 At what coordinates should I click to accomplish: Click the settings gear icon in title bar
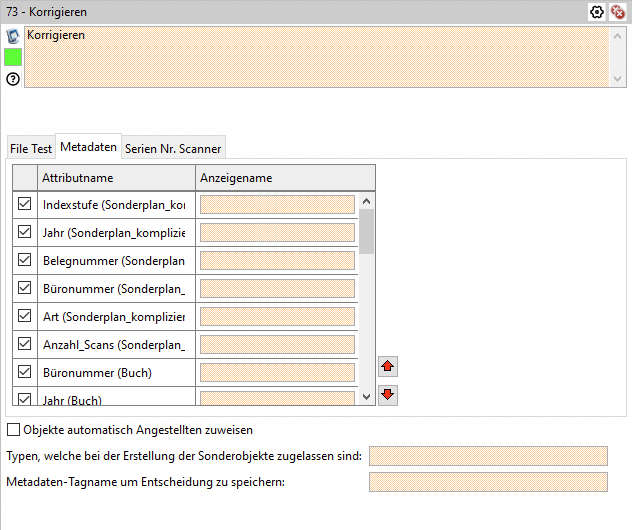tap(597, 12)
